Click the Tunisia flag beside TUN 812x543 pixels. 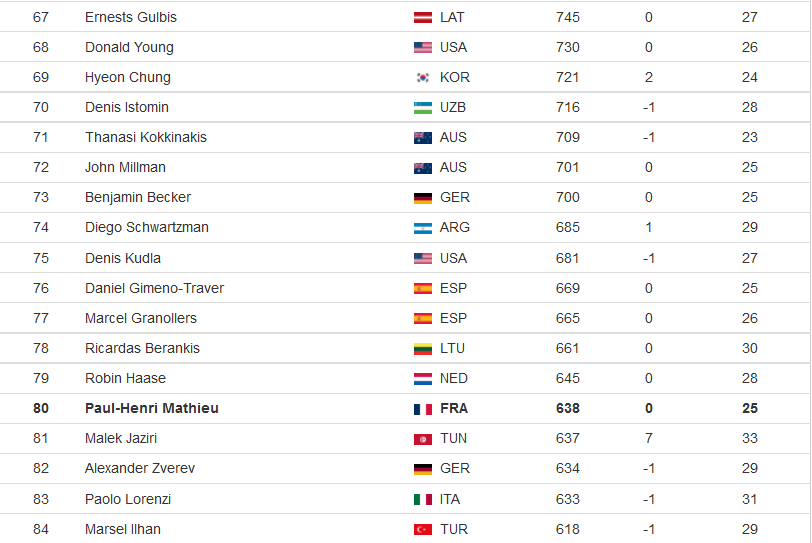tap(423, 439)
